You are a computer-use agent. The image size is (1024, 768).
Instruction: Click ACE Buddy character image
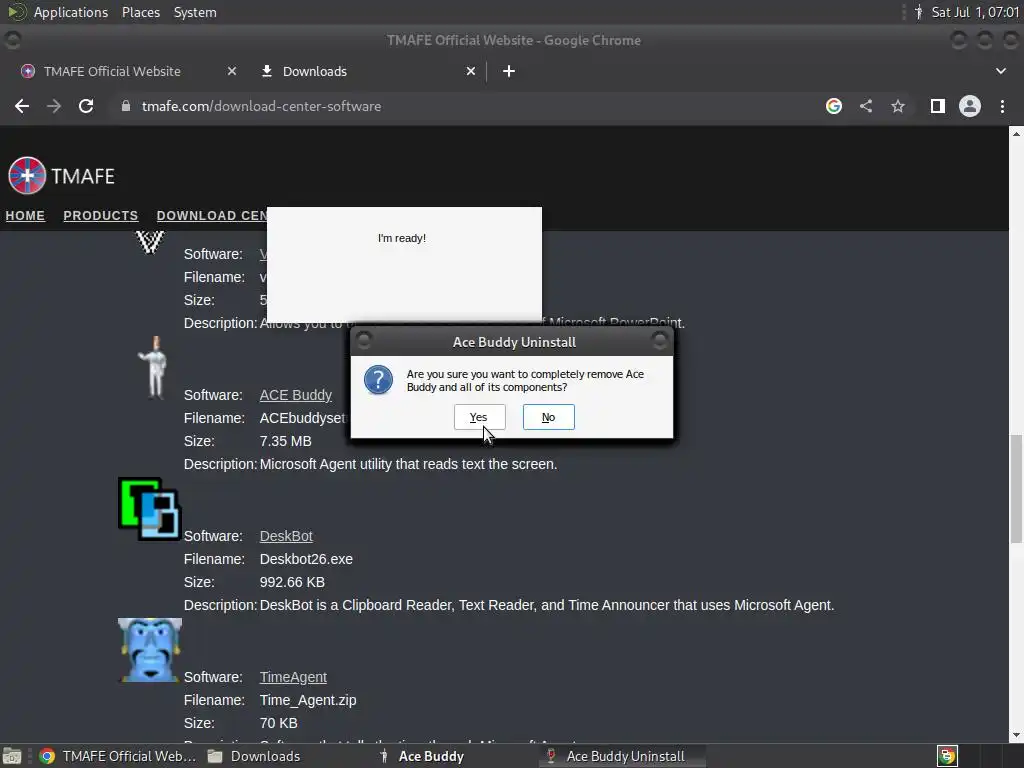[x=155, y=368]
